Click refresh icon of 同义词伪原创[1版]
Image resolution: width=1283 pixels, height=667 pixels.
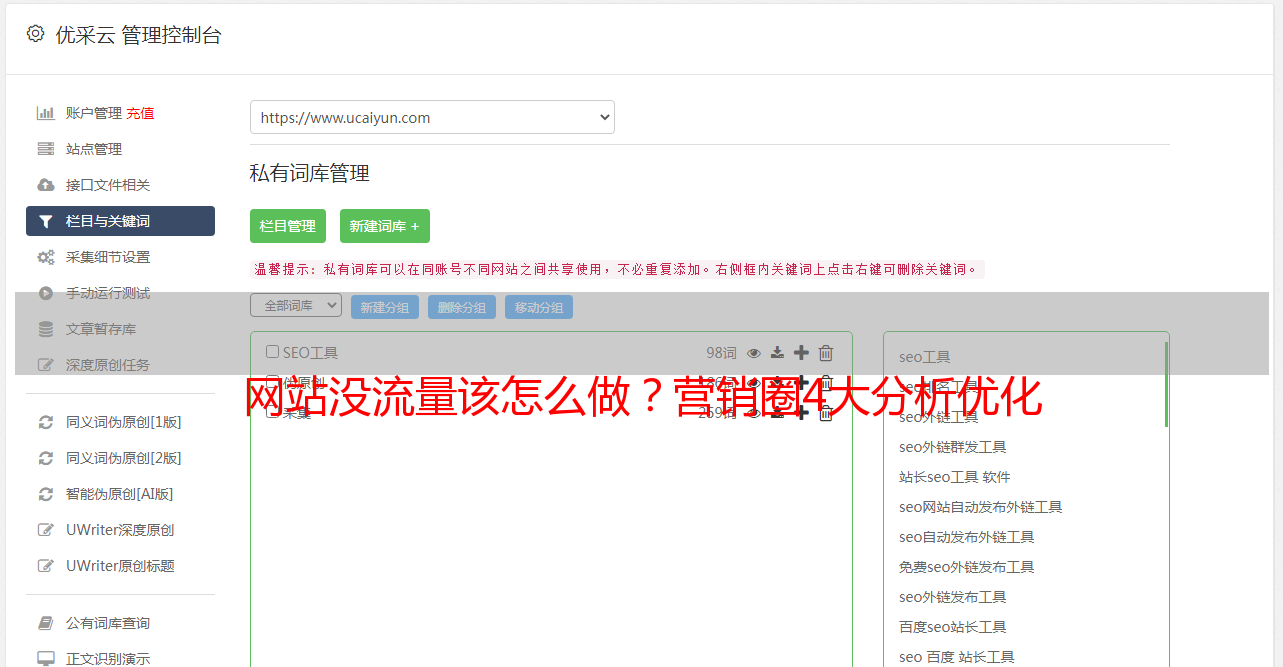[x=45, y=422]
